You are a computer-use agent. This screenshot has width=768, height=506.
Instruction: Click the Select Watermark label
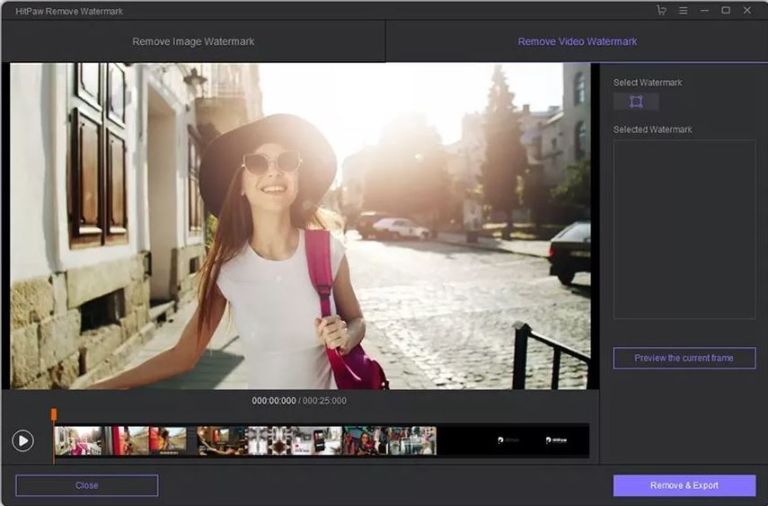648,82
